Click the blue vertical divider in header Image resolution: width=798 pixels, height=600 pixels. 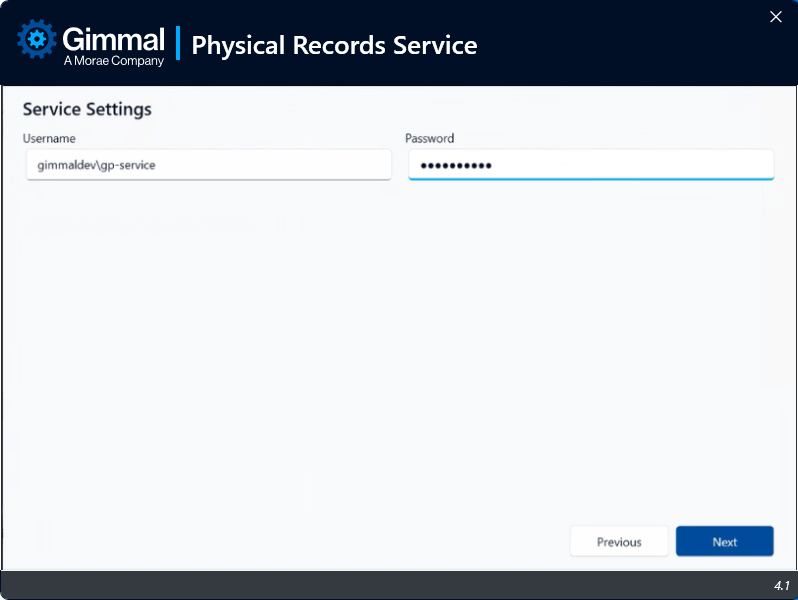(178, 44)
